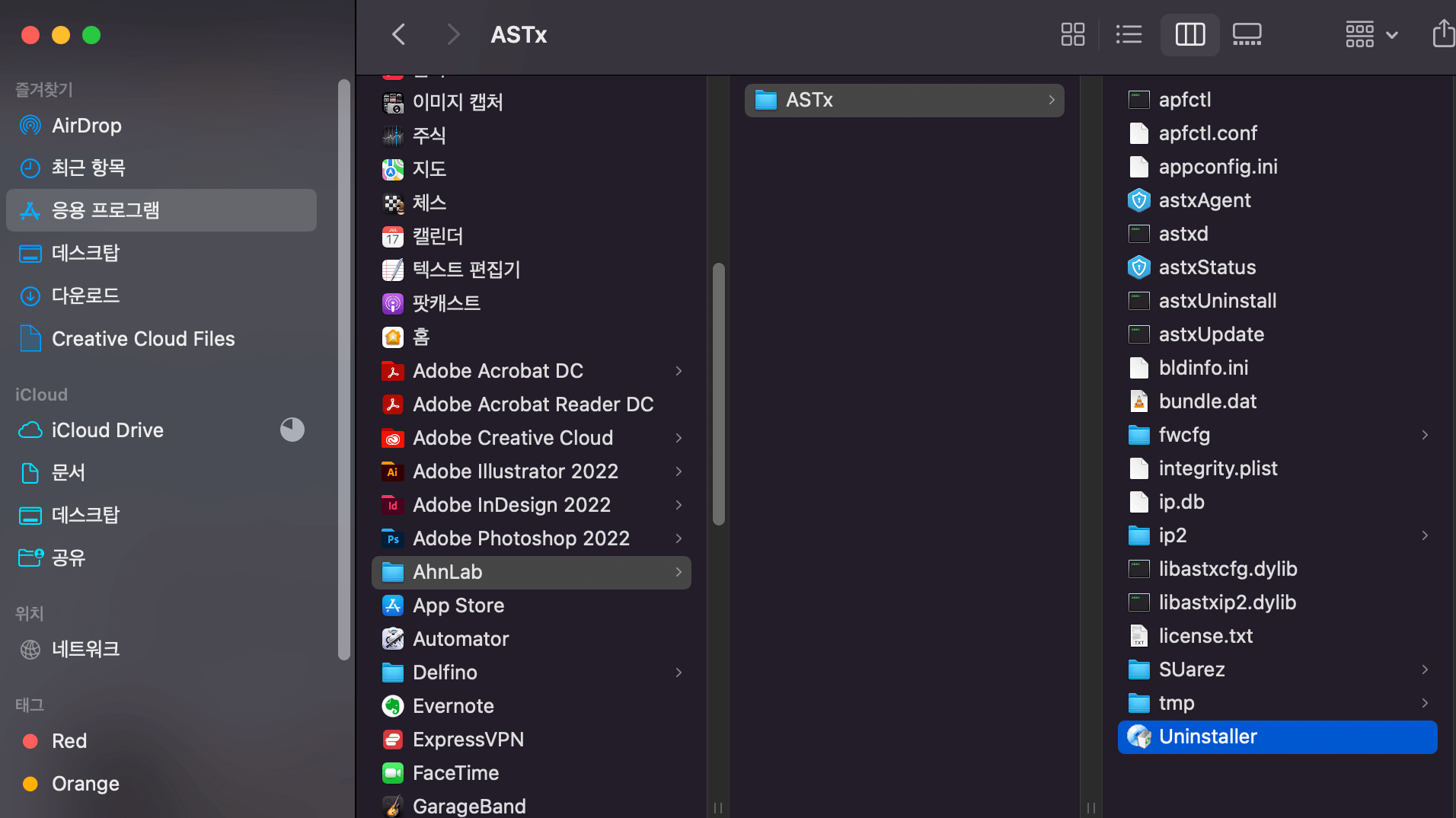Open 문서 under iCloud
This screenshot has height=818, width=1456.
[161, 473]
